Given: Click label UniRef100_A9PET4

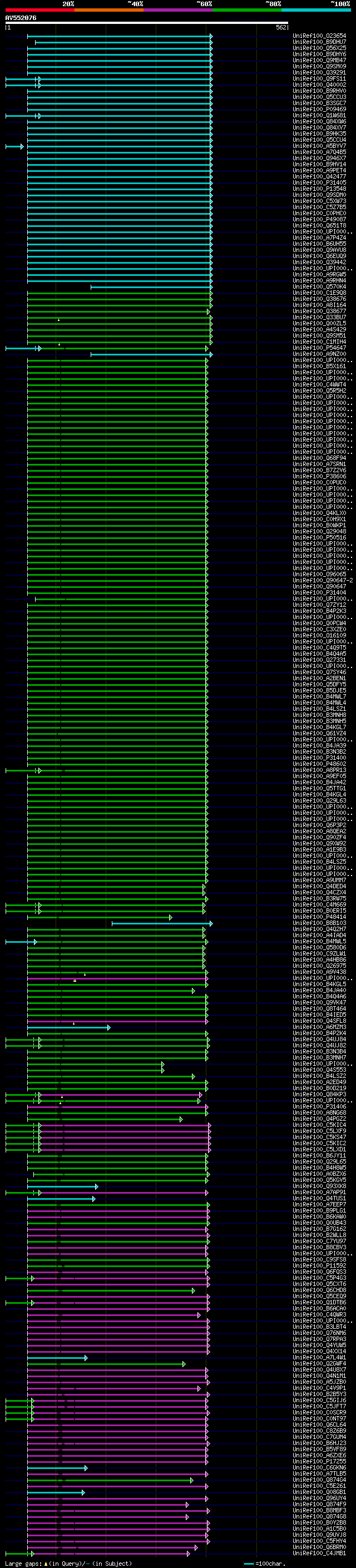Looking at the screenshot, I should click(x=319, y=170).
